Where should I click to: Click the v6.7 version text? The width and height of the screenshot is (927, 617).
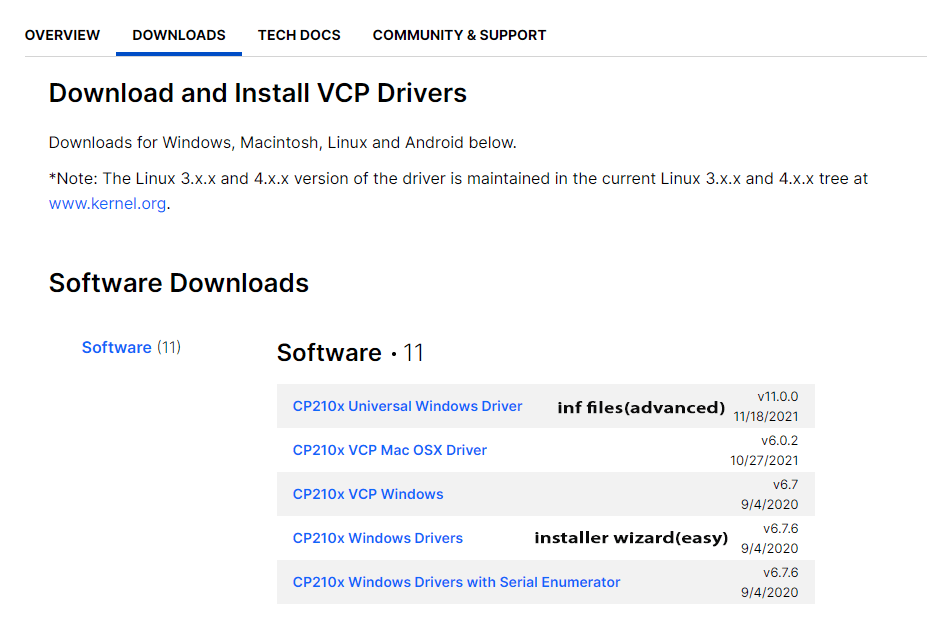[785, 485]
